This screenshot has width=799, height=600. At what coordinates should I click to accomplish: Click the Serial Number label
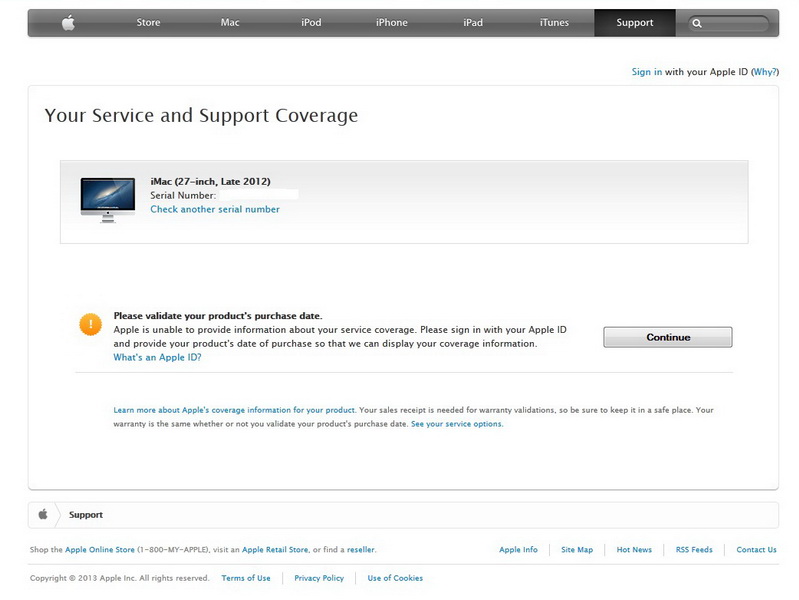pyautogui.click(x=183, y=195)
